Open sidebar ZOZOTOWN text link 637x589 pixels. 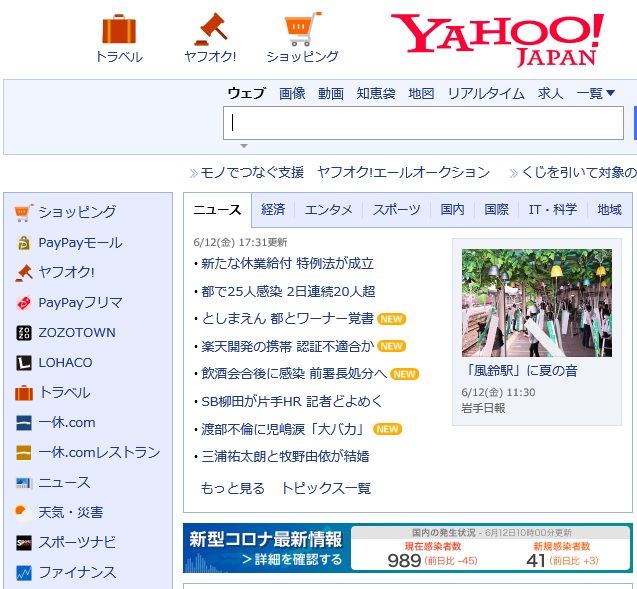[77, 333]
